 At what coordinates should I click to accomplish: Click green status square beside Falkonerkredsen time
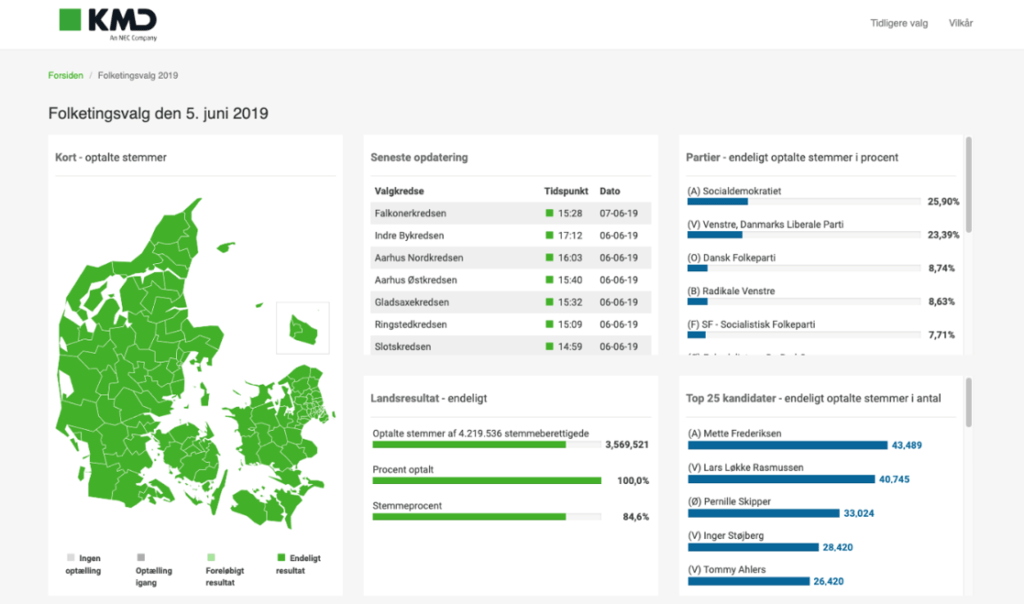click(x=549, y=213)
